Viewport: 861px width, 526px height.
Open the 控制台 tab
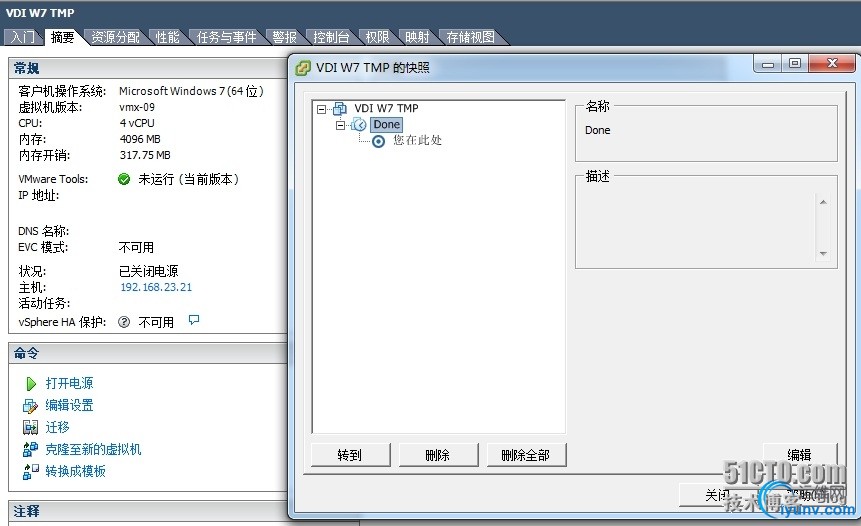pos(331,37)
